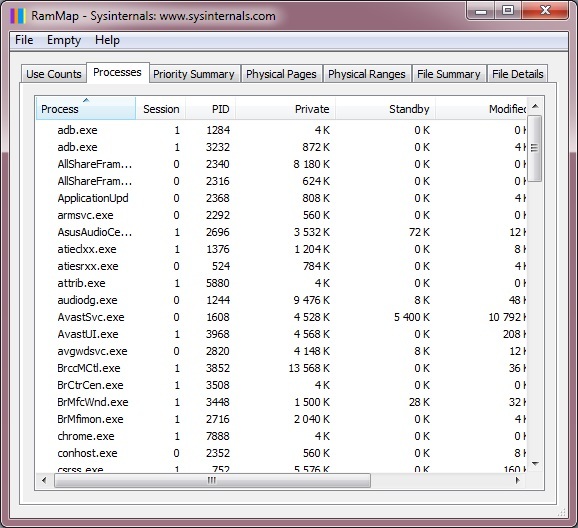Click the RamMap application icon in title bar
This screenshot has height=528, width=578.
[x=17, y=16]
